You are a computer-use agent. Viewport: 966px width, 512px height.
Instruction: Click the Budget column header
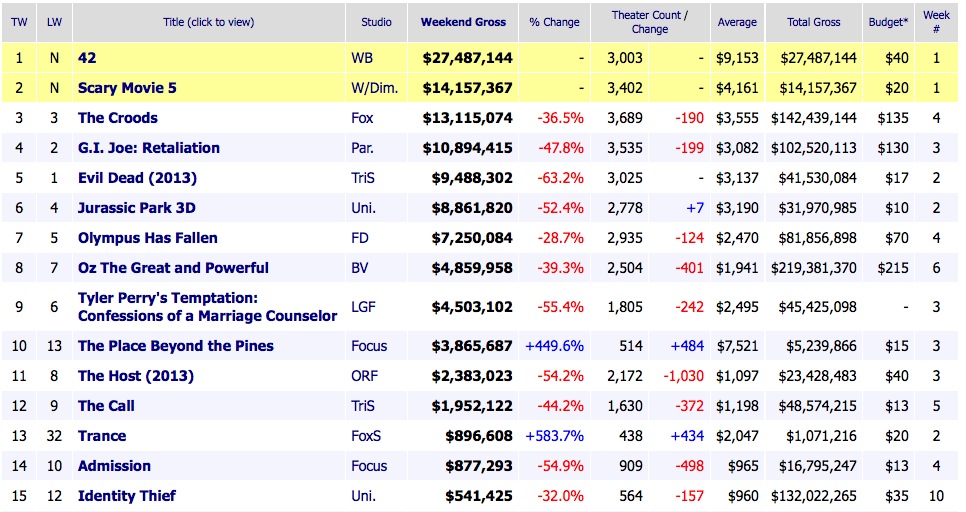[889, 22]
